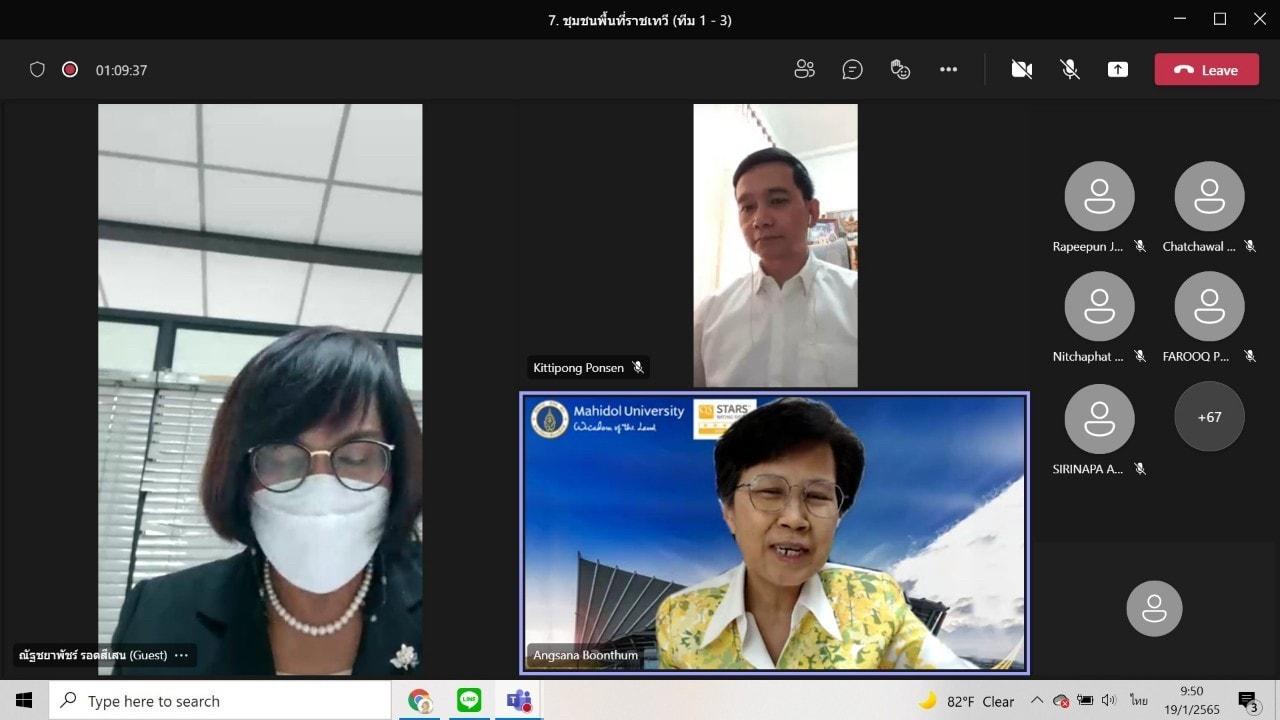
Task: Select Rapeepun participant avatar
Action: [x=1099, y=196]
